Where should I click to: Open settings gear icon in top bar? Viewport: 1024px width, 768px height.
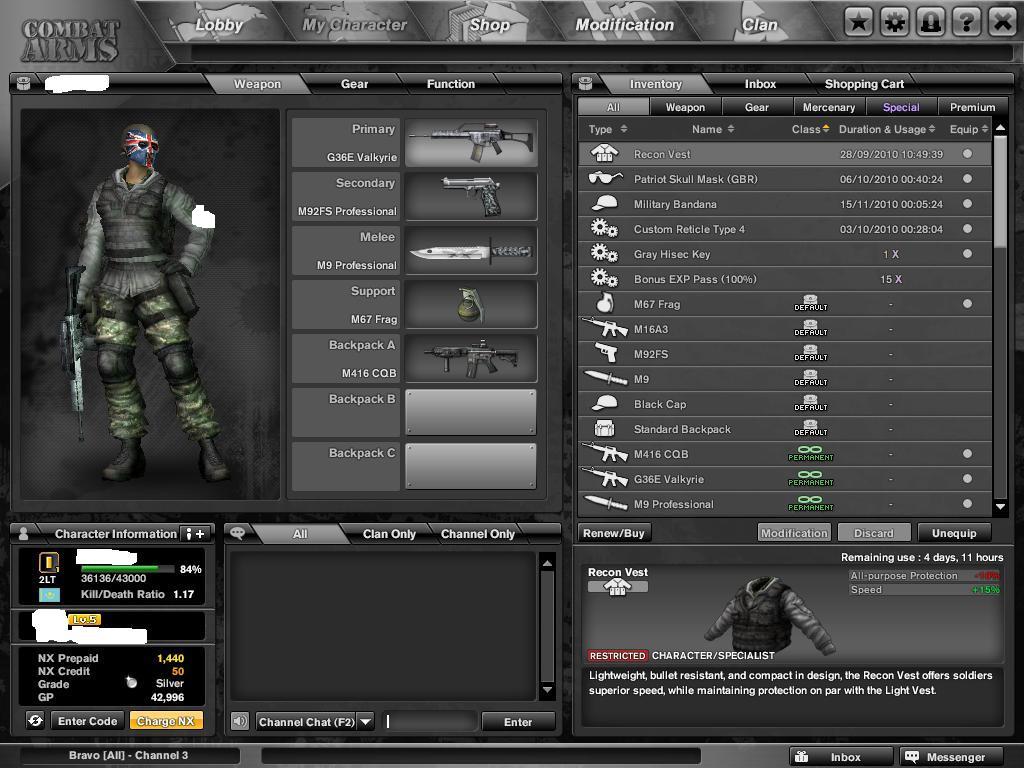point(895,23)
